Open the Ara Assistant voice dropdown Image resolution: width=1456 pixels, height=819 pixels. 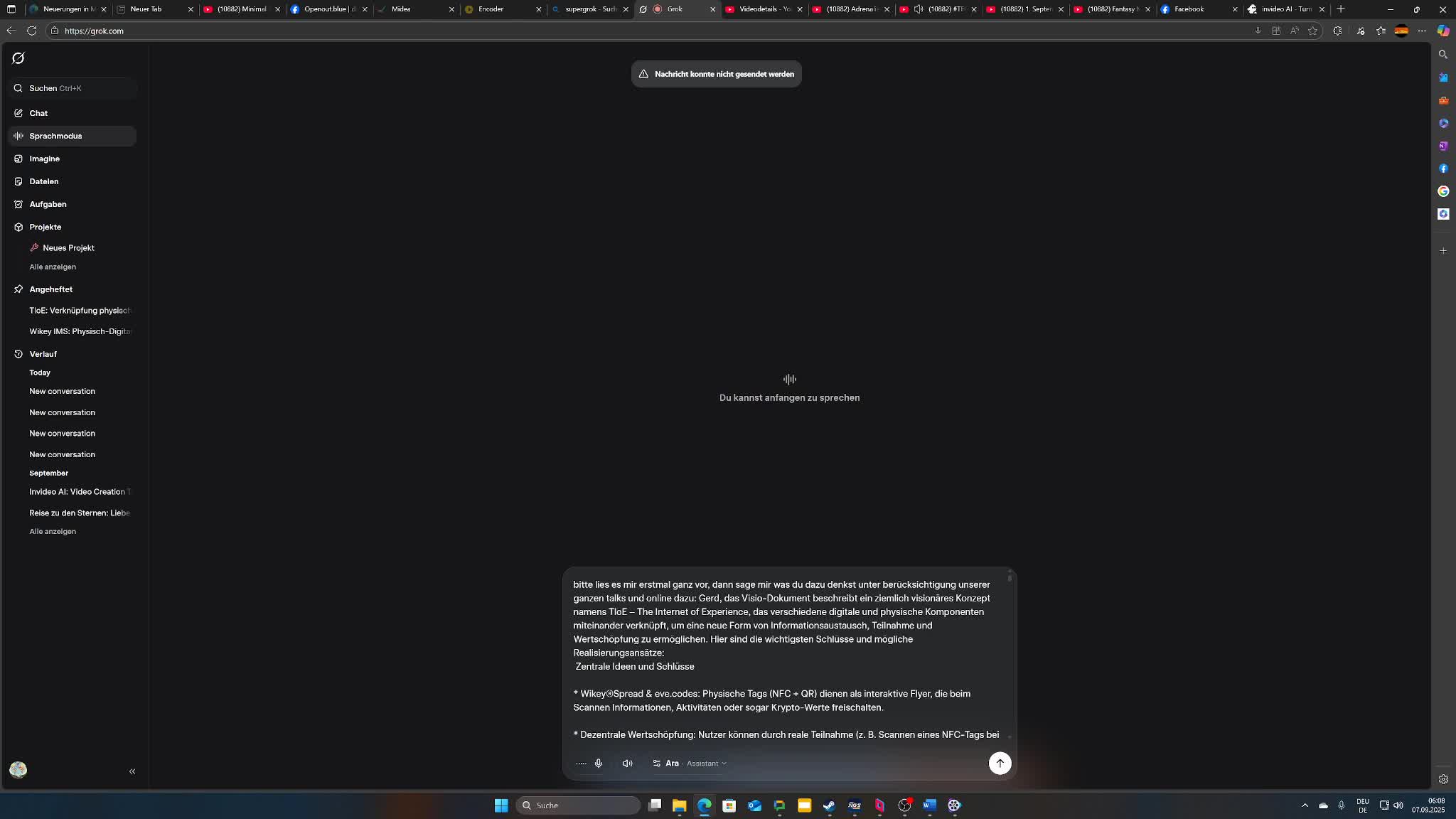[690, 763]
